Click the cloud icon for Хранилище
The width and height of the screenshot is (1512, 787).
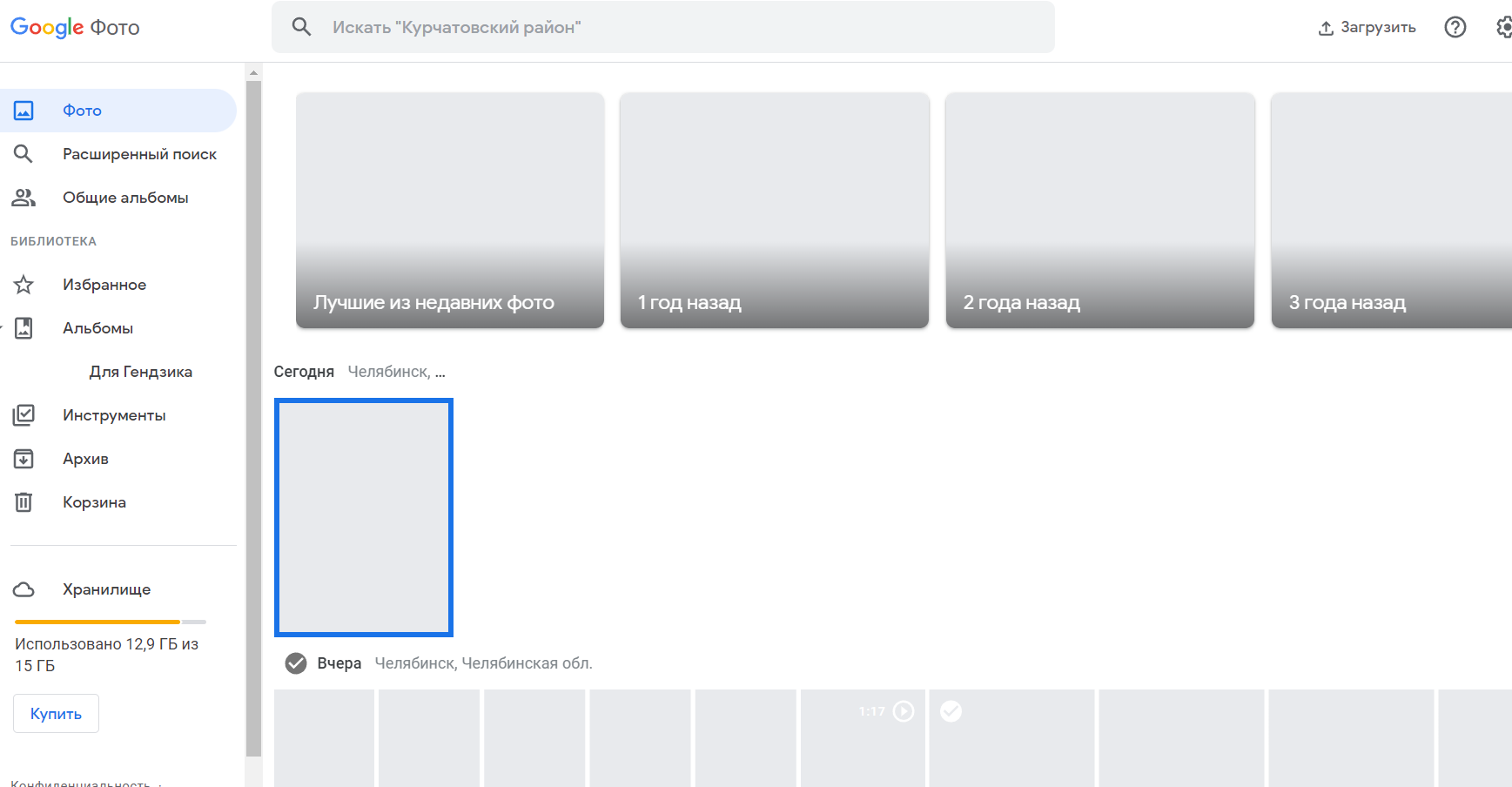click(x=24, y=589)
